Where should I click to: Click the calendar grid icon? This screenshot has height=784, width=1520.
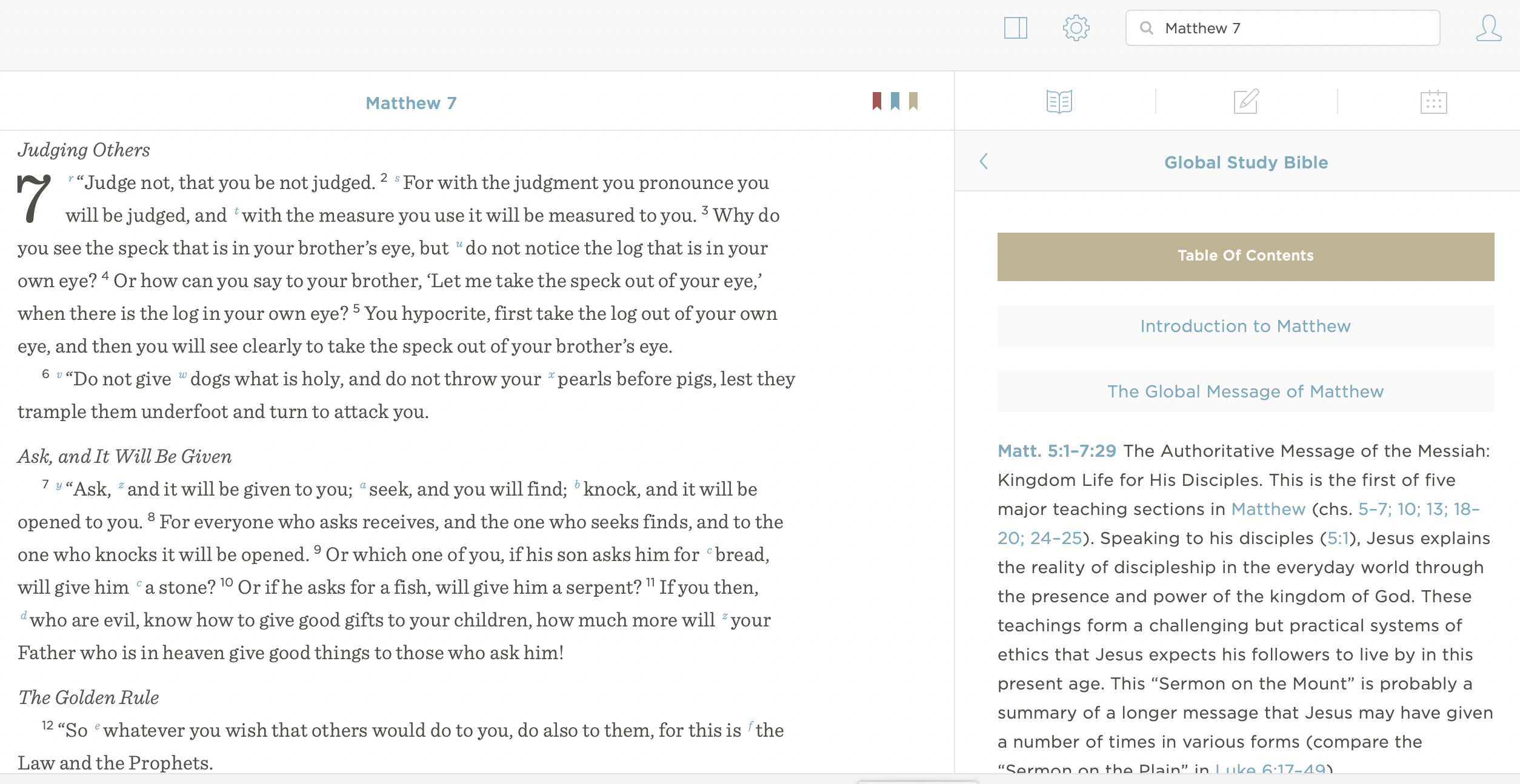tap(1433, 101)
